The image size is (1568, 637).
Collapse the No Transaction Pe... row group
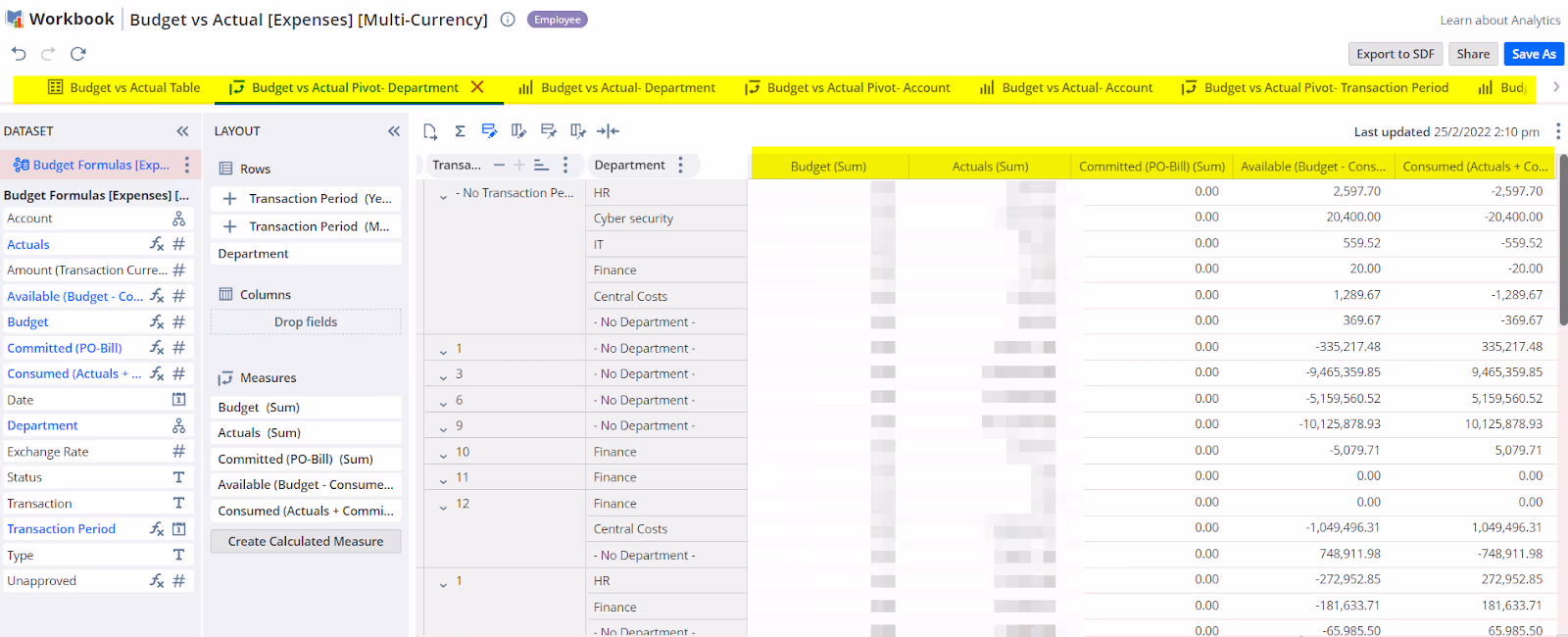(443, 196)
